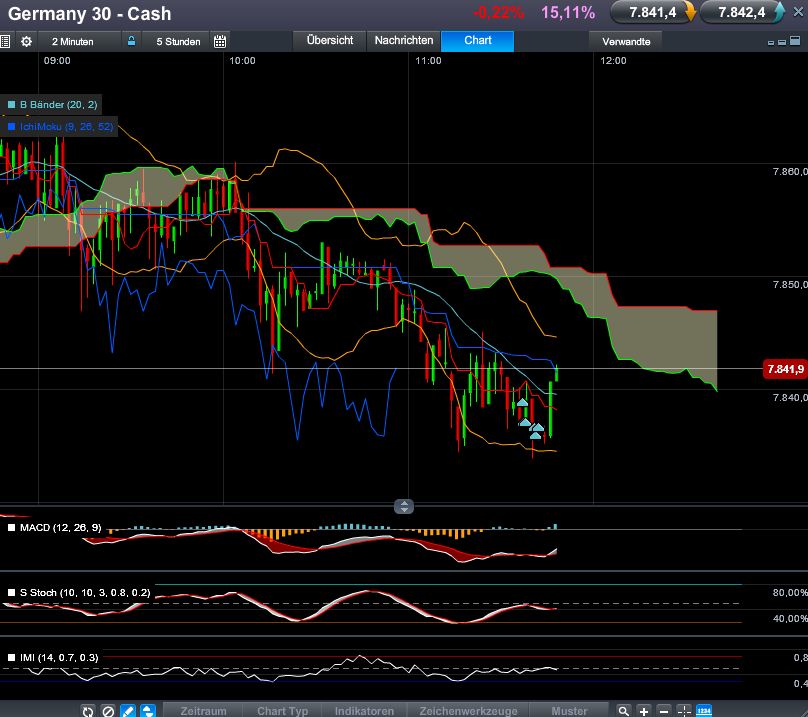Image resolution: width=808 pixels, height=717 pixels.
Task: Click the topmost blue signal arrow on candles
Action: click(522, 403)
